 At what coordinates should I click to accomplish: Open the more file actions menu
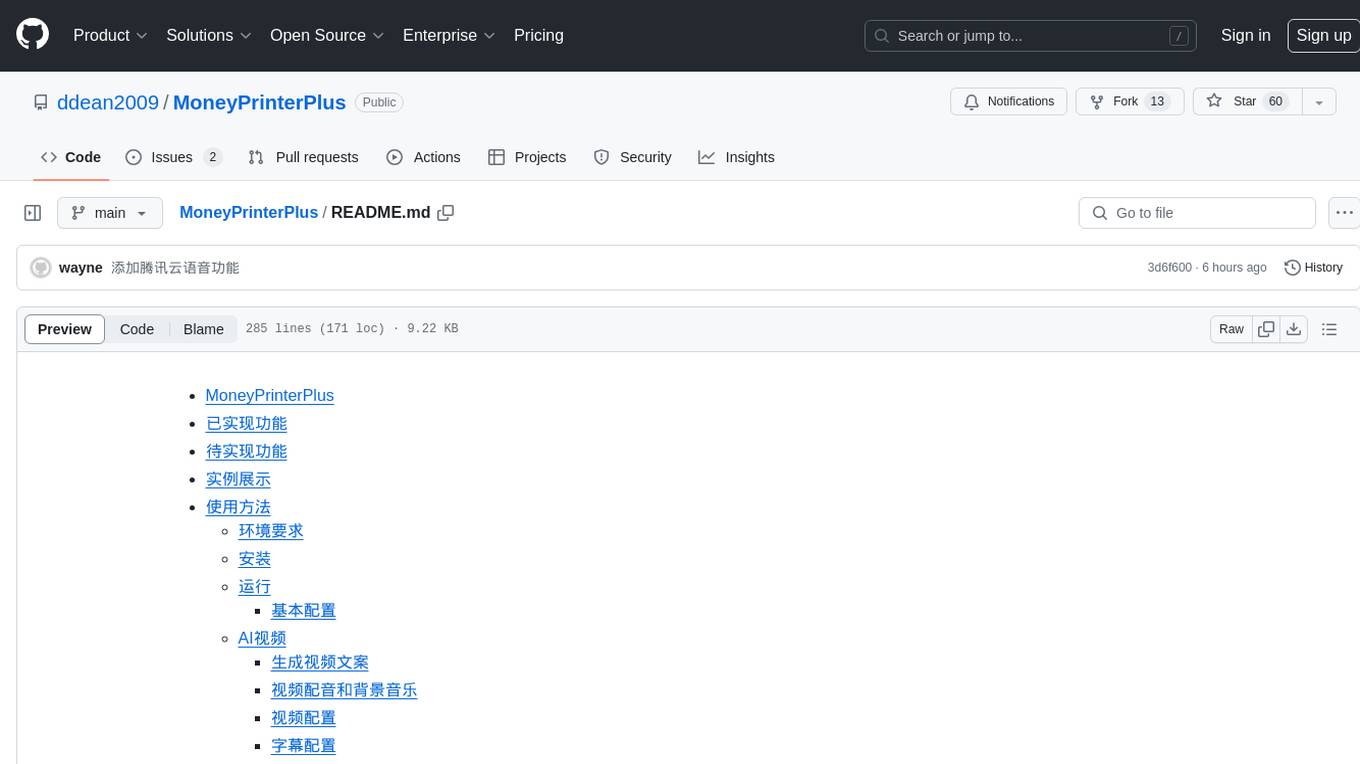click(x=1344, y=213)
